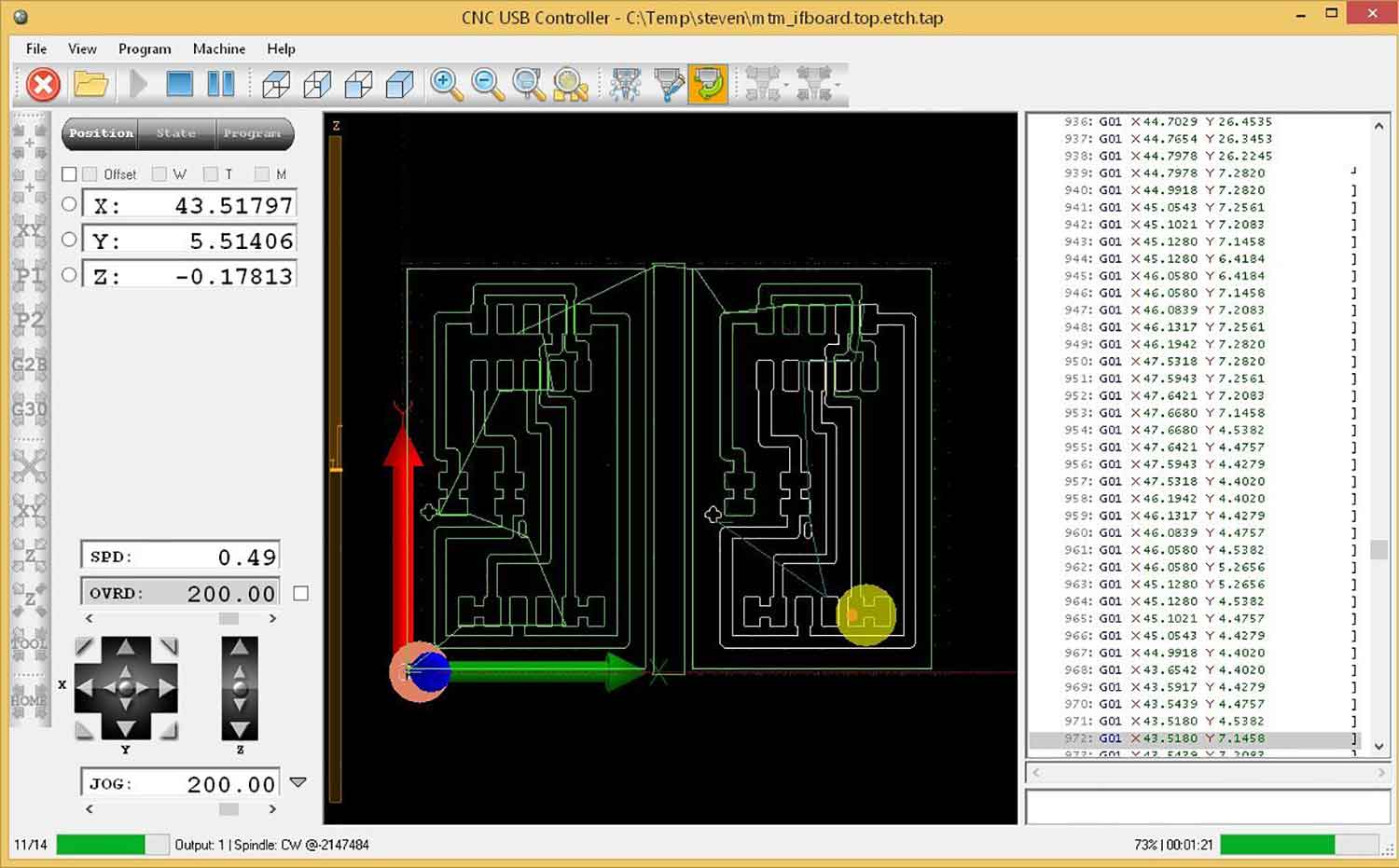Screen dimensions: 1399x868
Task: Stop the program with the blue square icon
Action: [179, 85]
